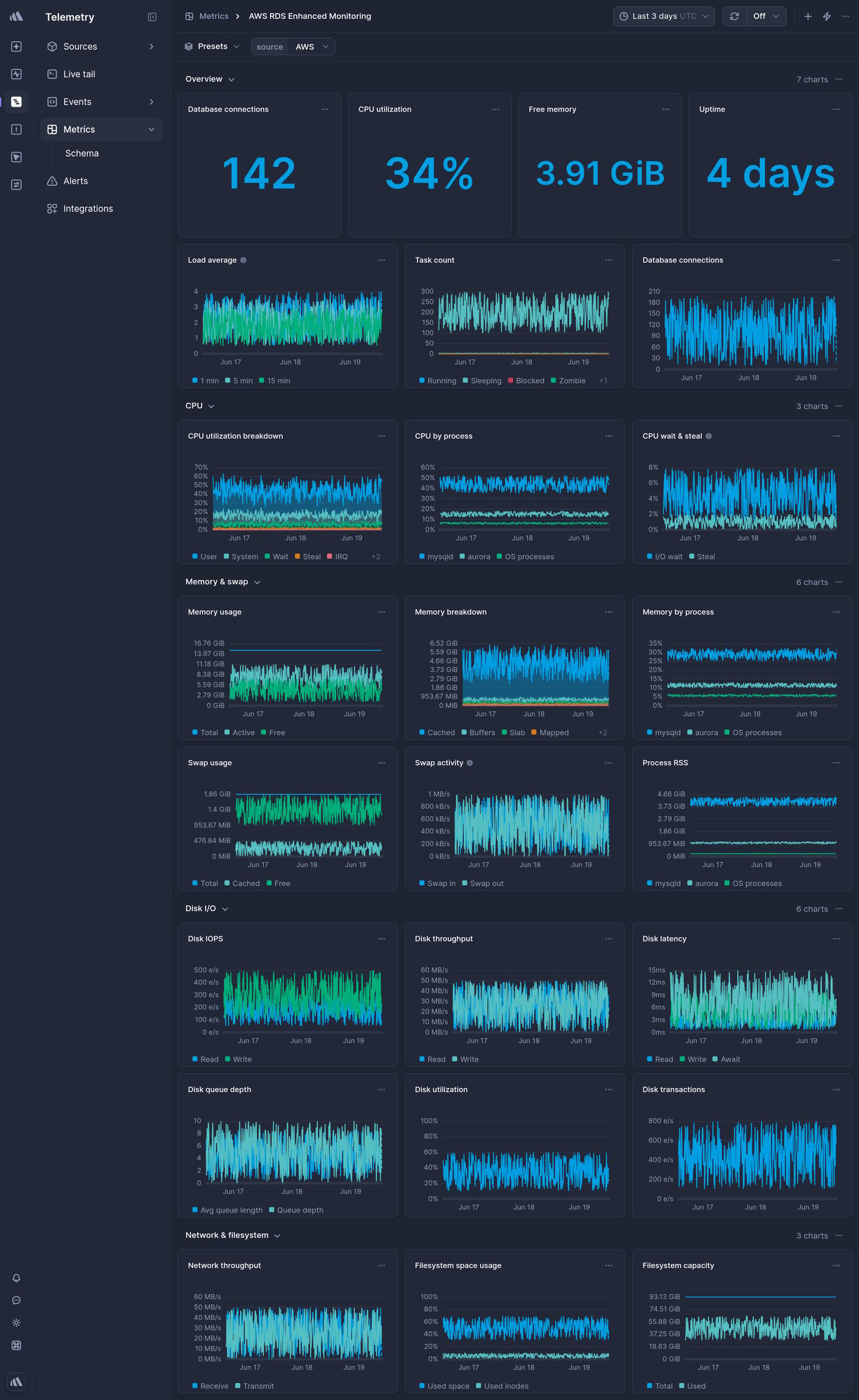
Task: Click the Metrics breadcrumb link
Action: click(213, 16)
